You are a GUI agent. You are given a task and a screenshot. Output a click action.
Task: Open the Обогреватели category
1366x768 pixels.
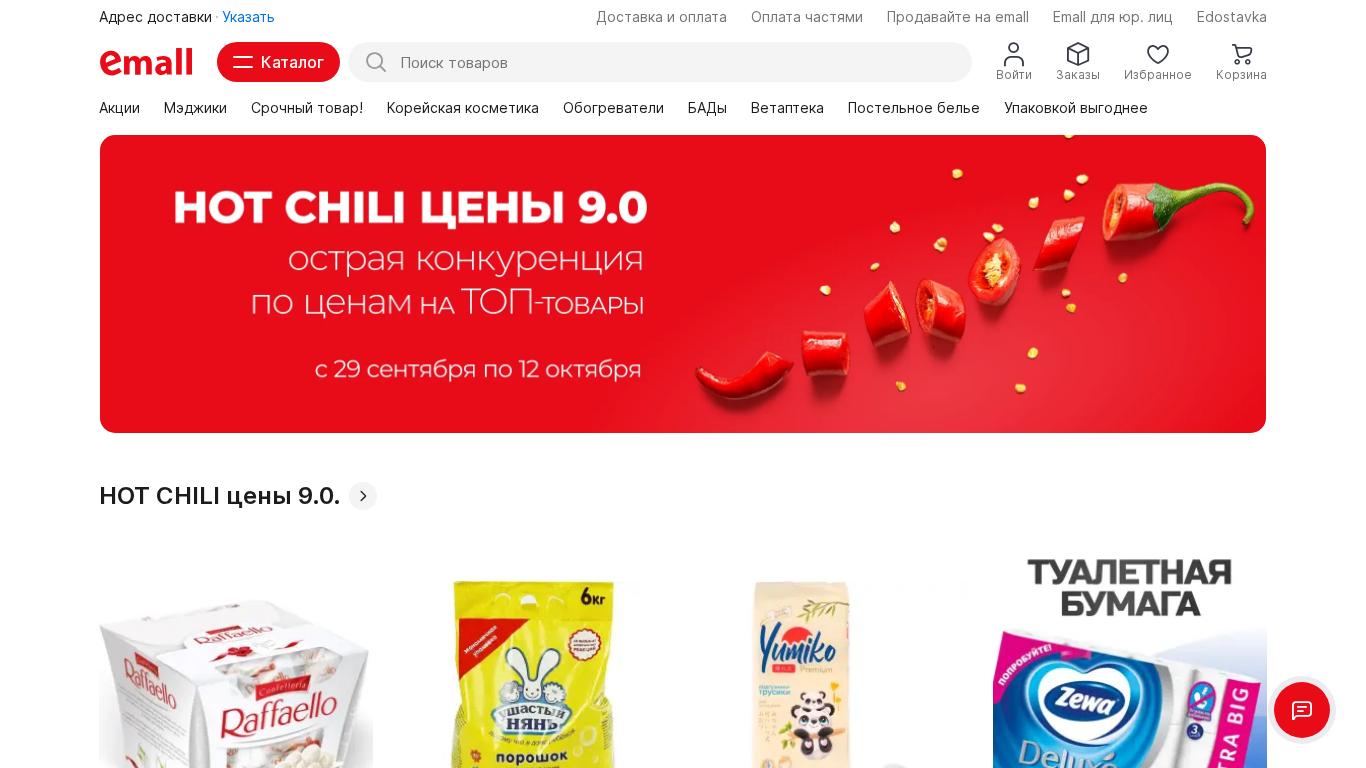613,108
